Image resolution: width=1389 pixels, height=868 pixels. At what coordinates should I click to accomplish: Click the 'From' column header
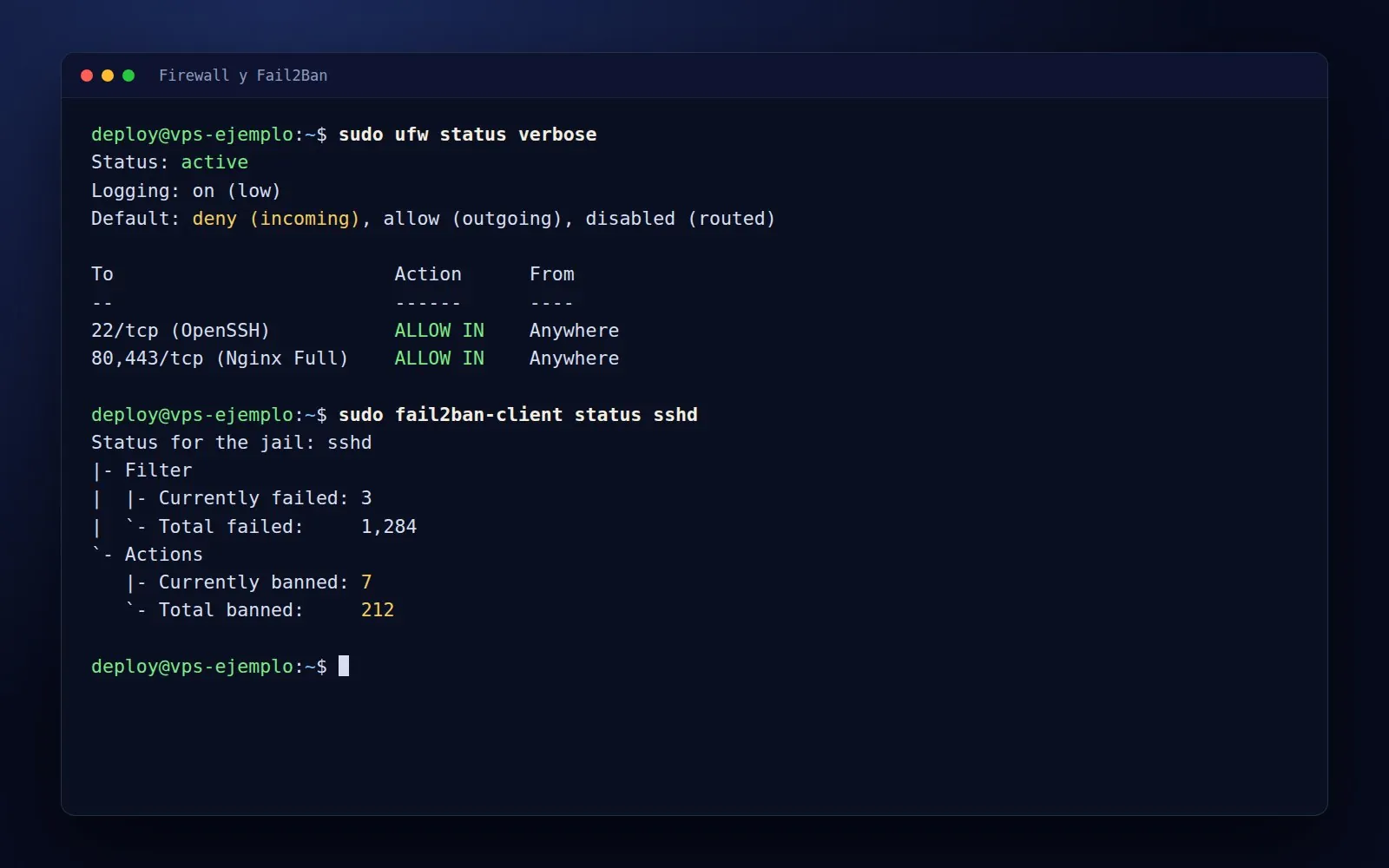tap(552, 274)
